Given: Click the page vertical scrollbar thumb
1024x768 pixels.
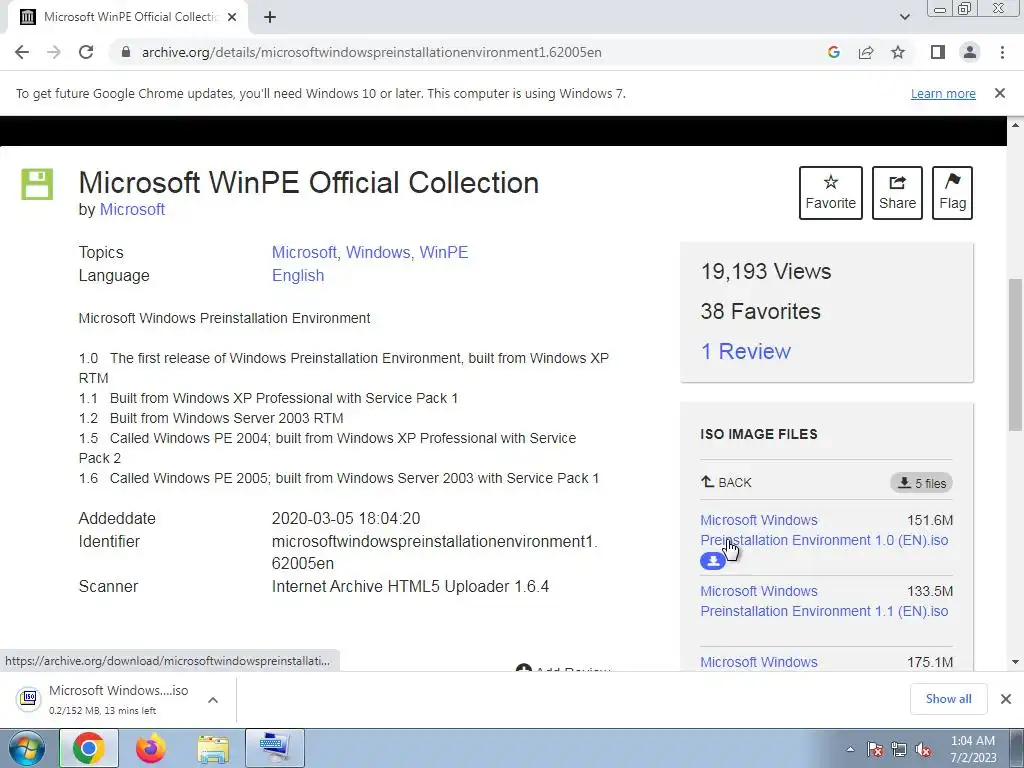Looking at the screenshot, I should click(1015, 355).
